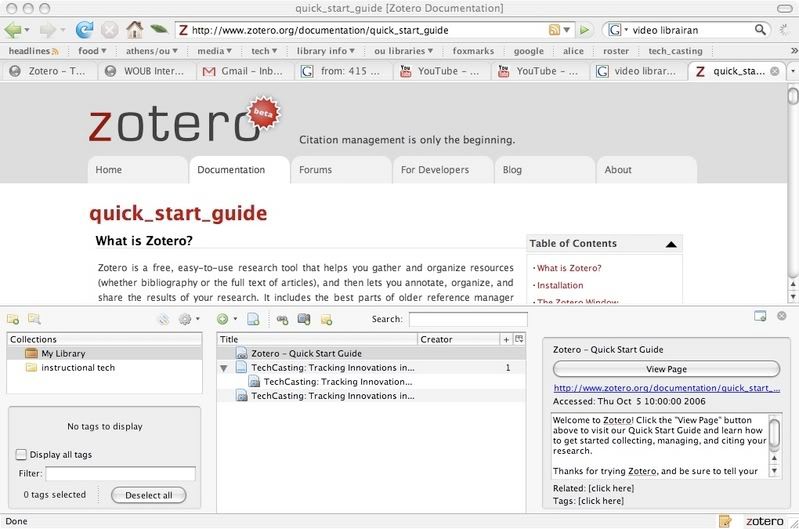Switch to the WOUB Inter... tab
Image resolution: width=799 pixels, height=529 pixels.
147,71
